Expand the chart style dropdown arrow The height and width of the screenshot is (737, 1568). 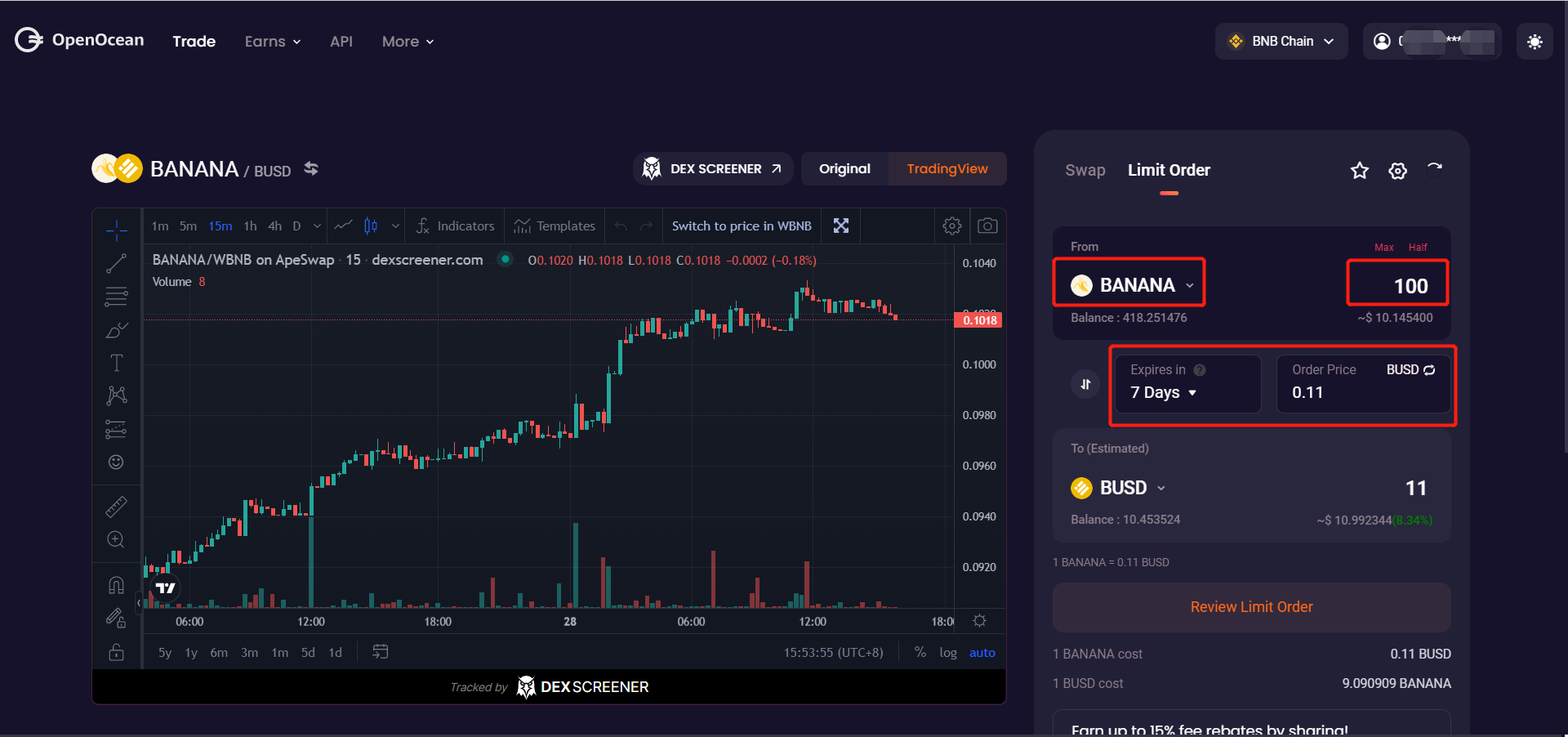(x=395, y=226)
